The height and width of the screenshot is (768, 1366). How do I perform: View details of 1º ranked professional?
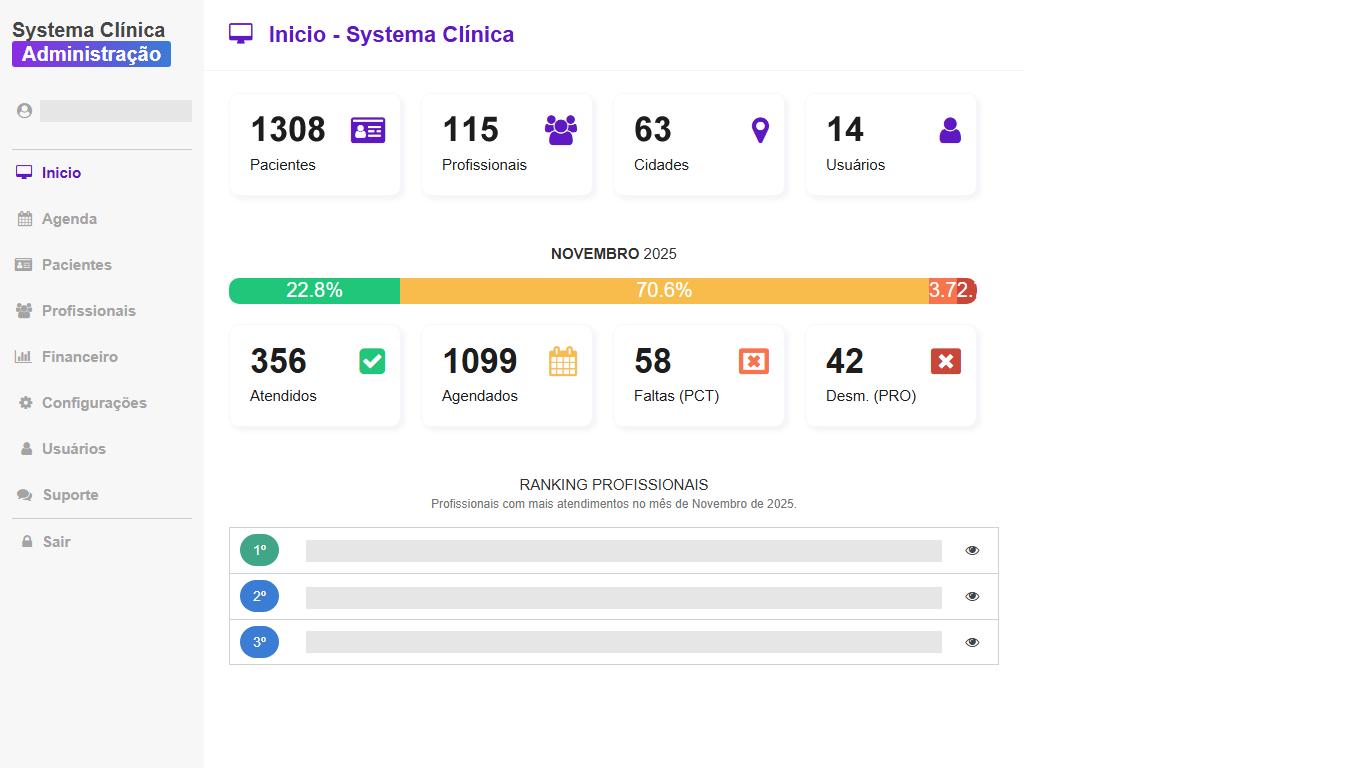[x=972, y=551]
